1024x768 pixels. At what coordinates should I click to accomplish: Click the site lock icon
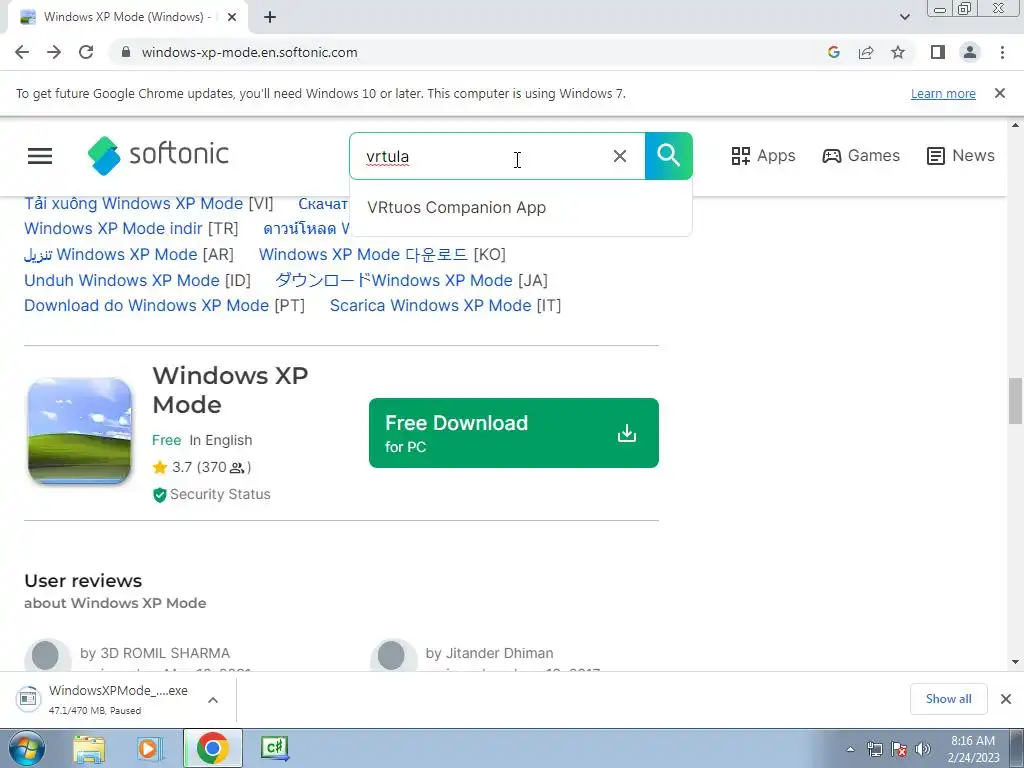tap(126, 52)
